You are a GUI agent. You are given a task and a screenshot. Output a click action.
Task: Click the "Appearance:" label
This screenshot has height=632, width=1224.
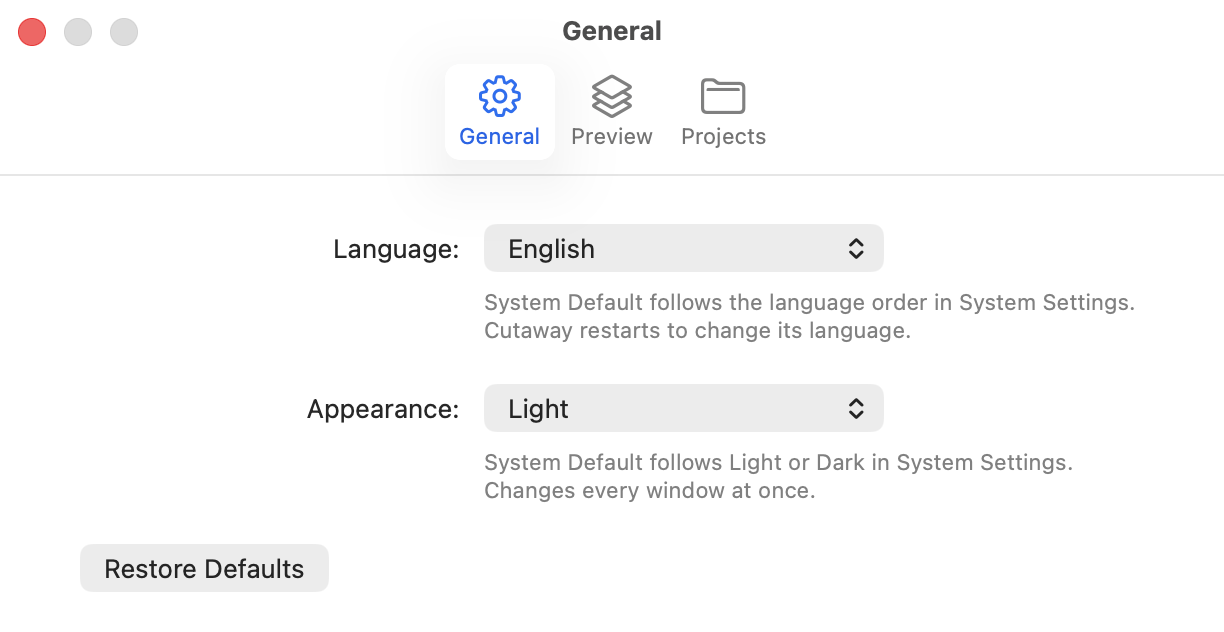coord(383,409)
